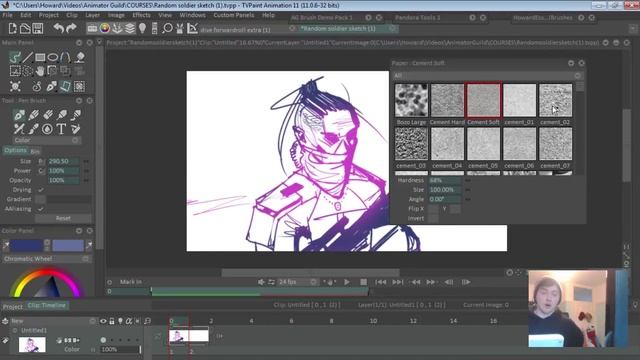Image resolution: width=640 pixels, height=360 pixels.
Task: Toggle the Drying checkbox
Action: (x=40, y=190)
